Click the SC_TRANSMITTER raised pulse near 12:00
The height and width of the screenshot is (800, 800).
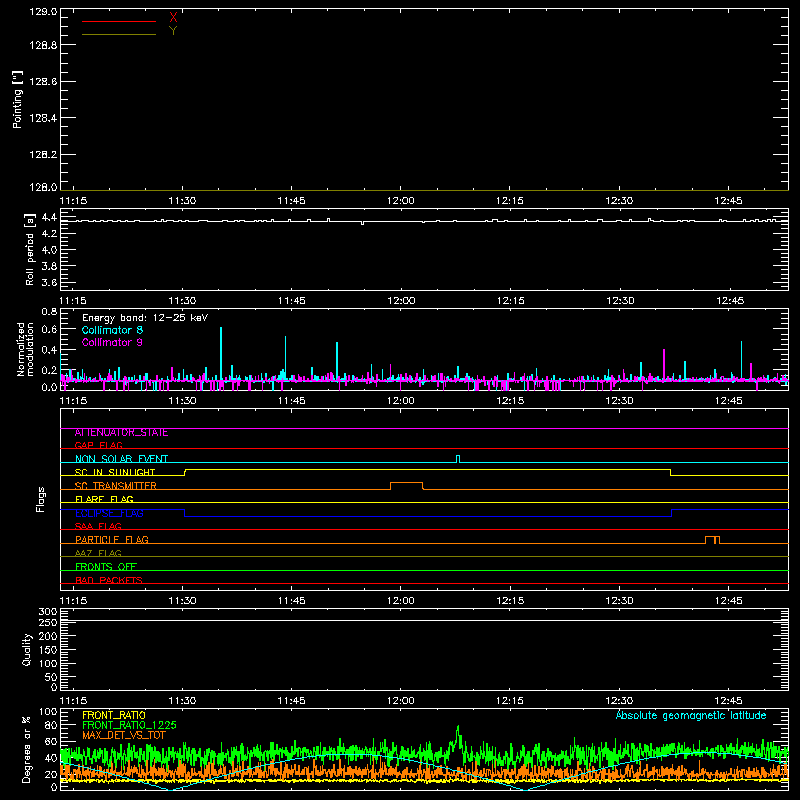[x=407, y=485]
